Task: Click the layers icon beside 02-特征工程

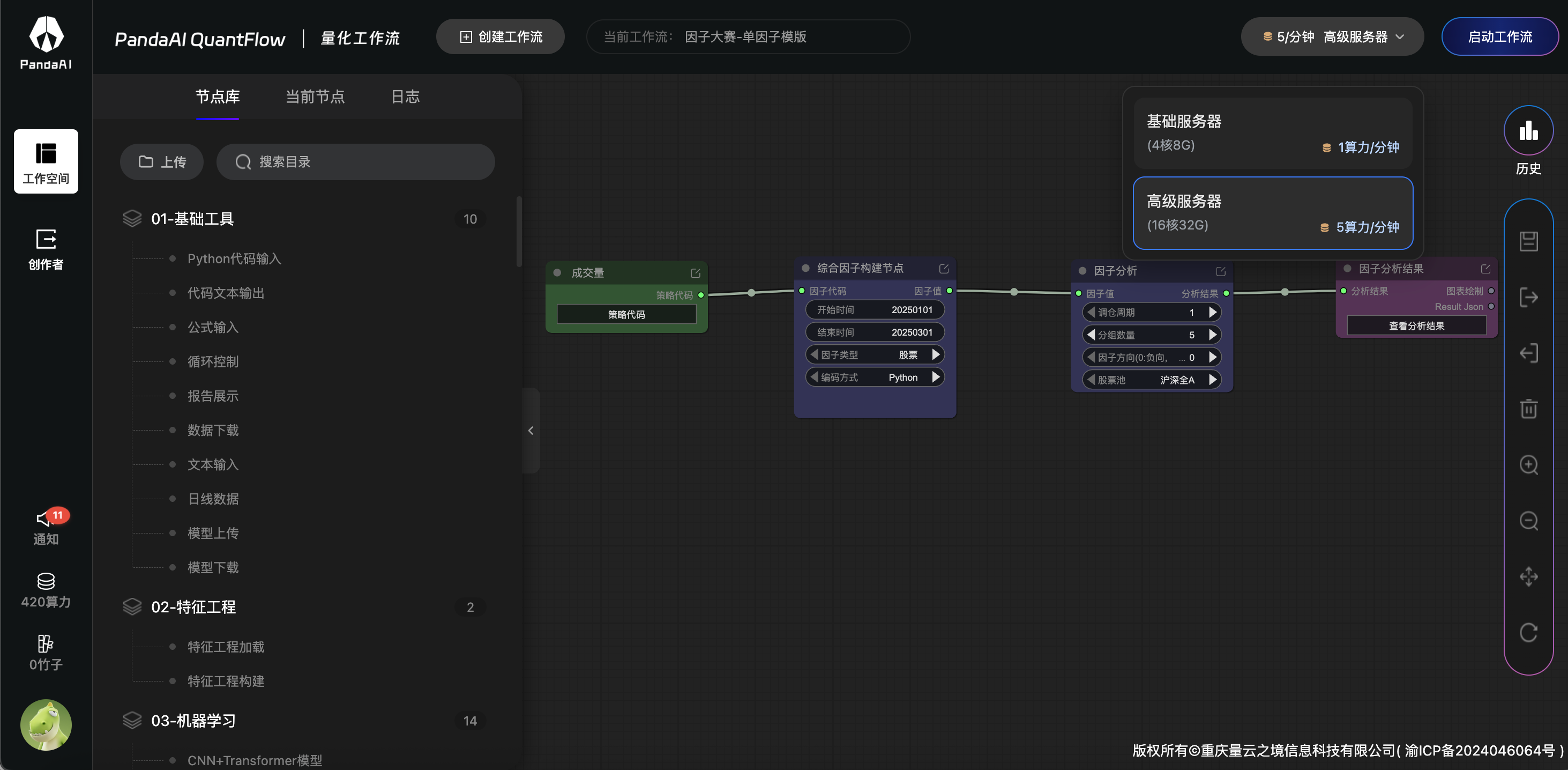Action: (132, 607)
